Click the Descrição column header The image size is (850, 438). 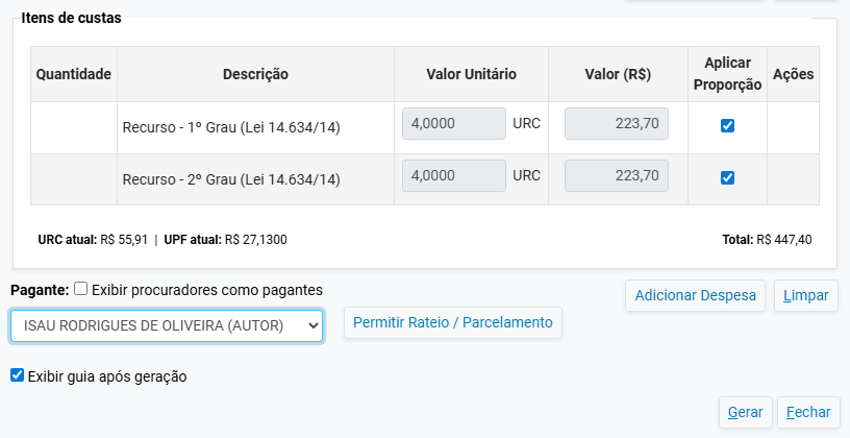tap(255, 74)
